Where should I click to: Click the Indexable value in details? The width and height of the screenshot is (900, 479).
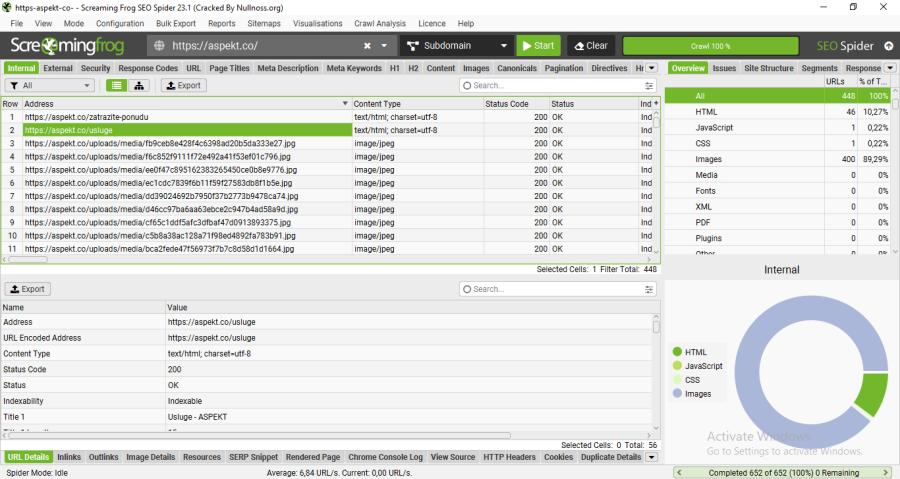point(185,401)
